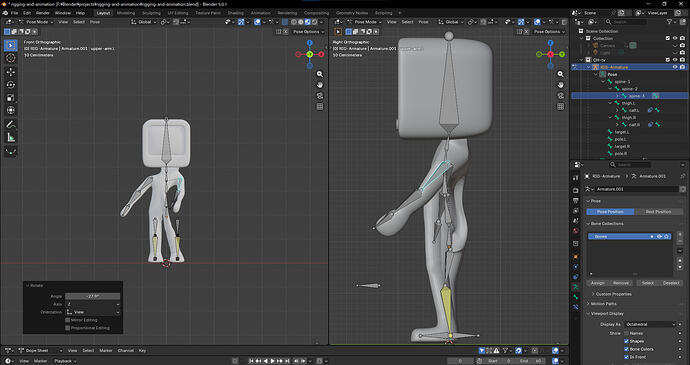Select the Scale tool in left toolbar
This screenshot has height=365, width=690.
(11, 97)
